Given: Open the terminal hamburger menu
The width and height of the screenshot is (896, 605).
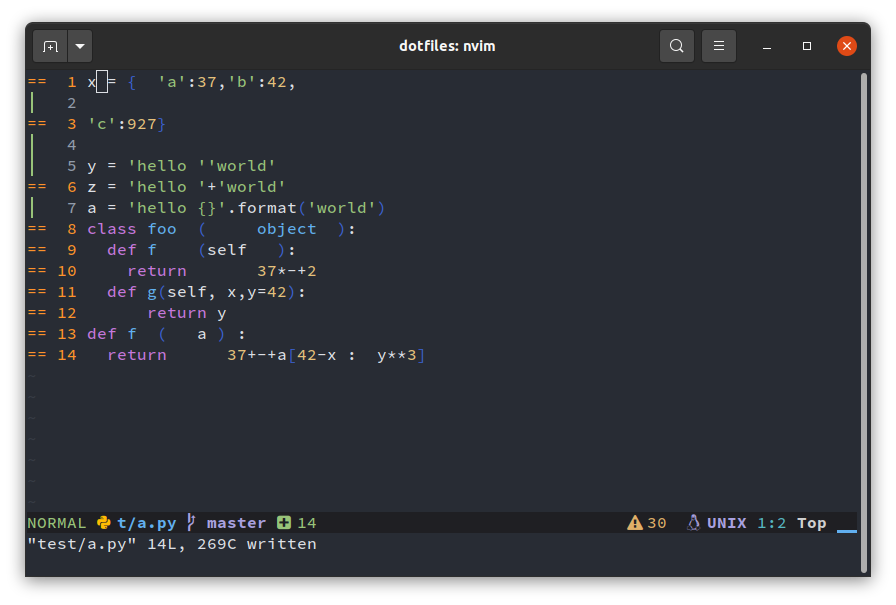Looking at the screenshot, I should [x=718, y=45].
